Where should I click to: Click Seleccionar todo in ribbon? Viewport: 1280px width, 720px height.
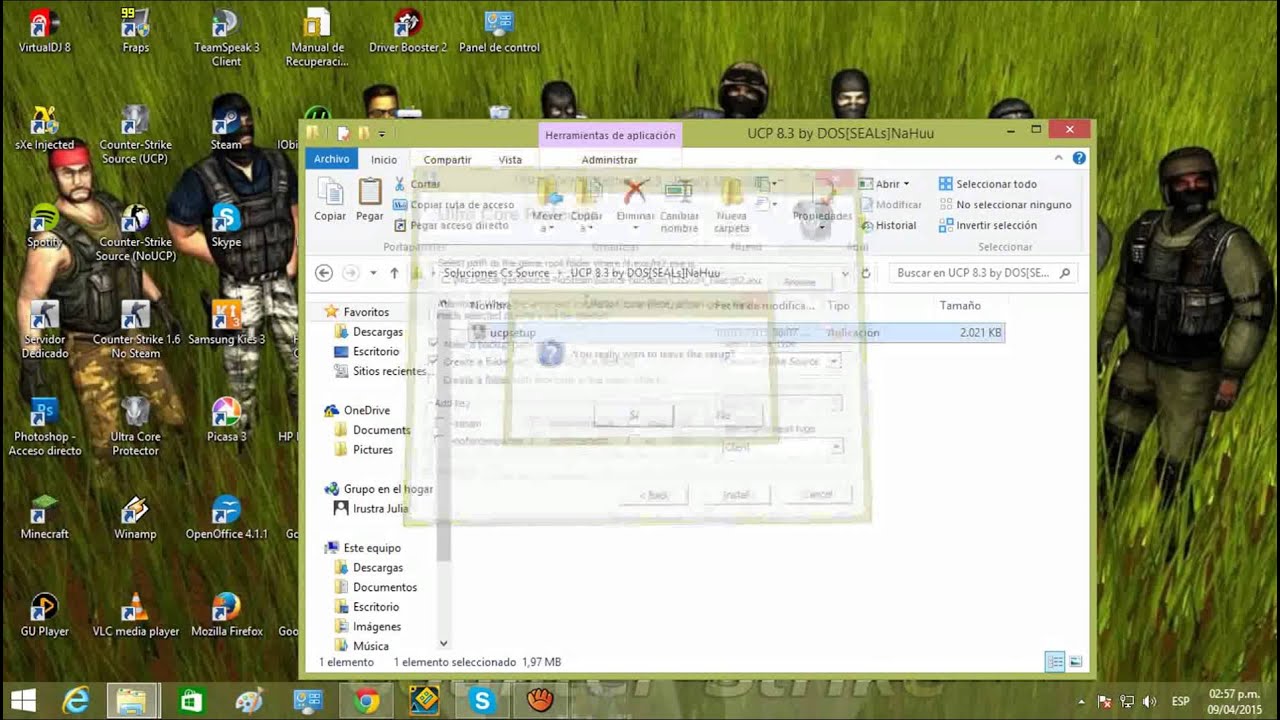pos(987,184)
